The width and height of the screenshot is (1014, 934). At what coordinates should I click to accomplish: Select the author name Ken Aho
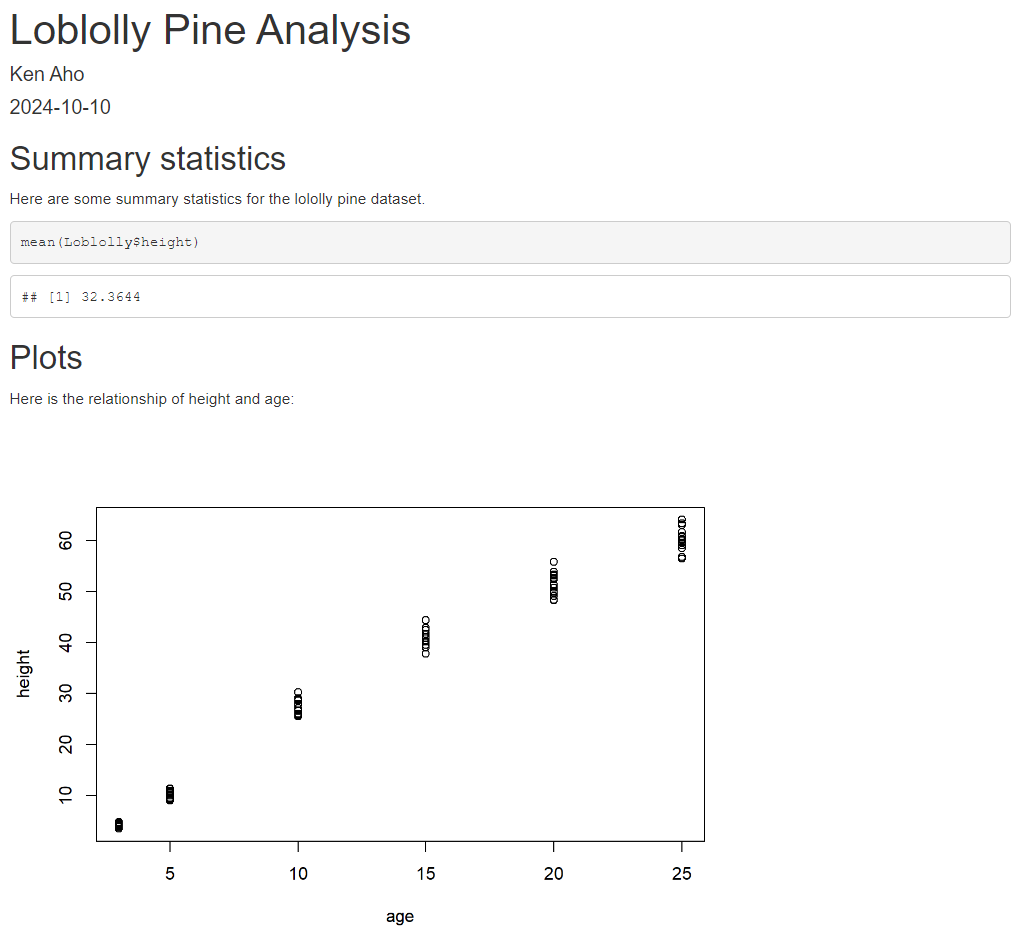47,74
